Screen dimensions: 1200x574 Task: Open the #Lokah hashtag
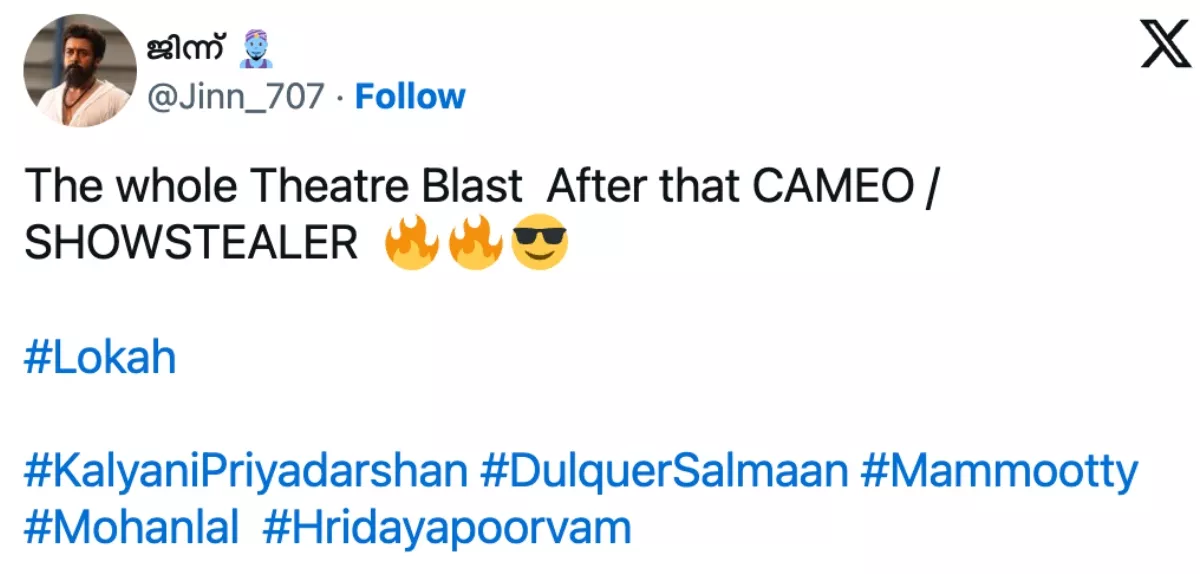(100, 358)
